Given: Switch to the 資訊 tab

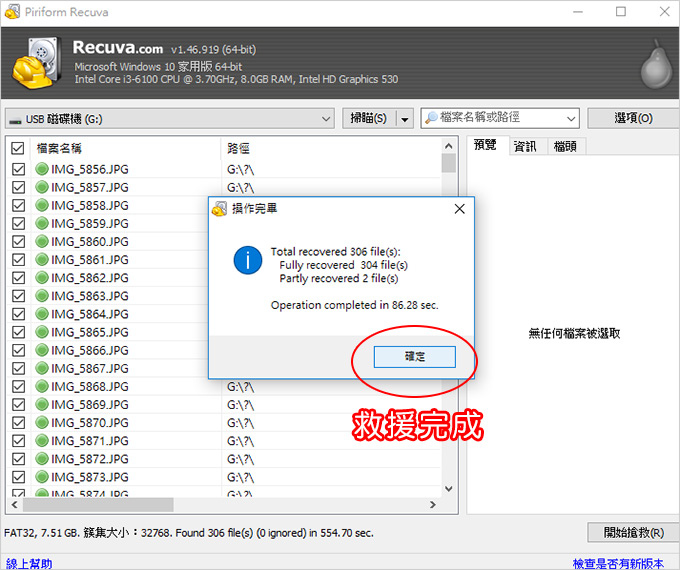Looking at the screenshot, I should 525,147.
